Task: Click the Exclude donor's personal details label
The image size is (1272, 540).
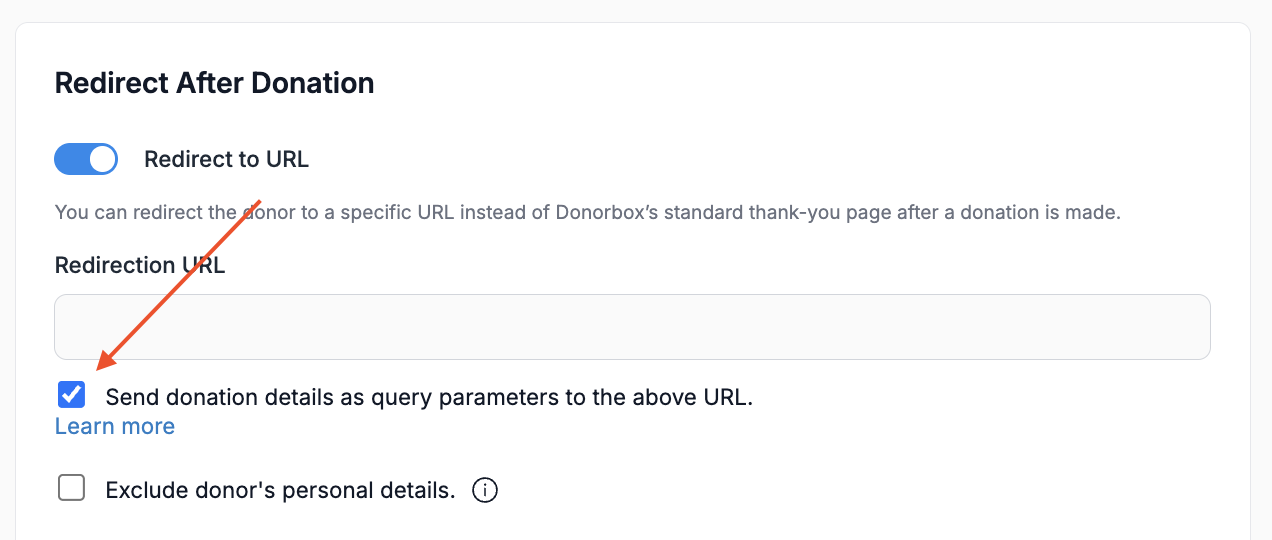Action: (280, 491)
